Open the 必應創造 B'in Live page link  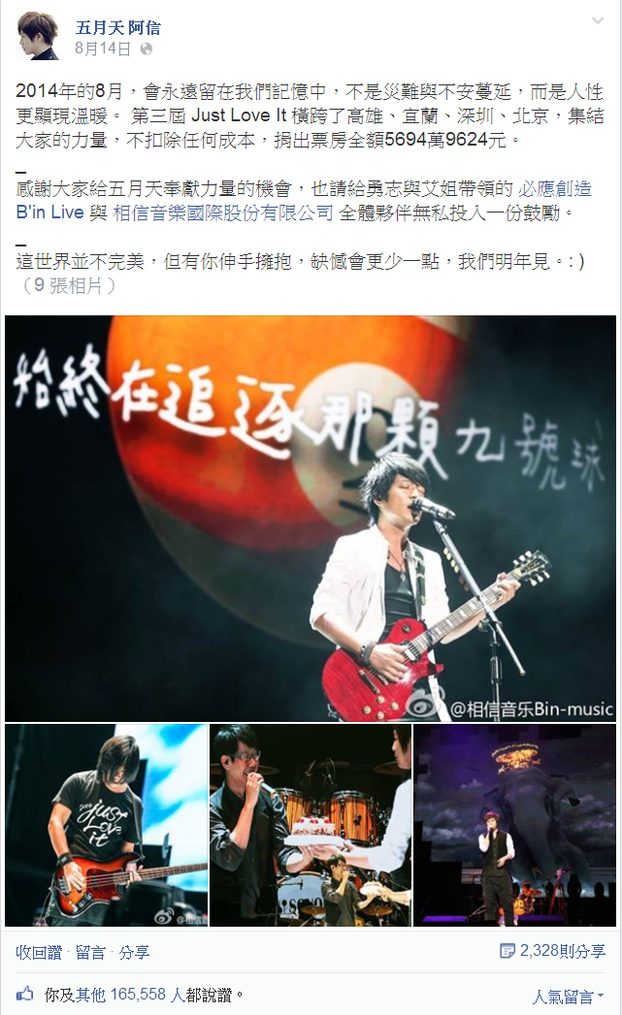[303, 201]
